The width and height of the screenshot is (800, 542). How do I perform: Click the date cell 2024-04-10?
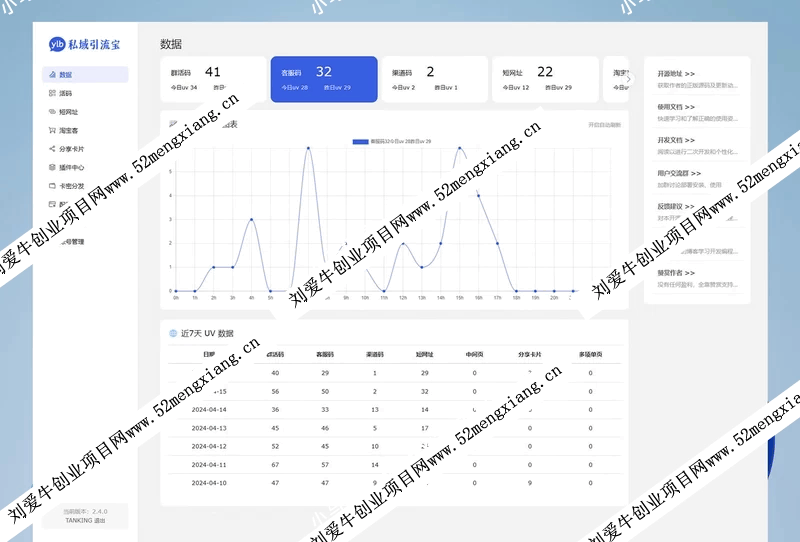tap(209, 483)
